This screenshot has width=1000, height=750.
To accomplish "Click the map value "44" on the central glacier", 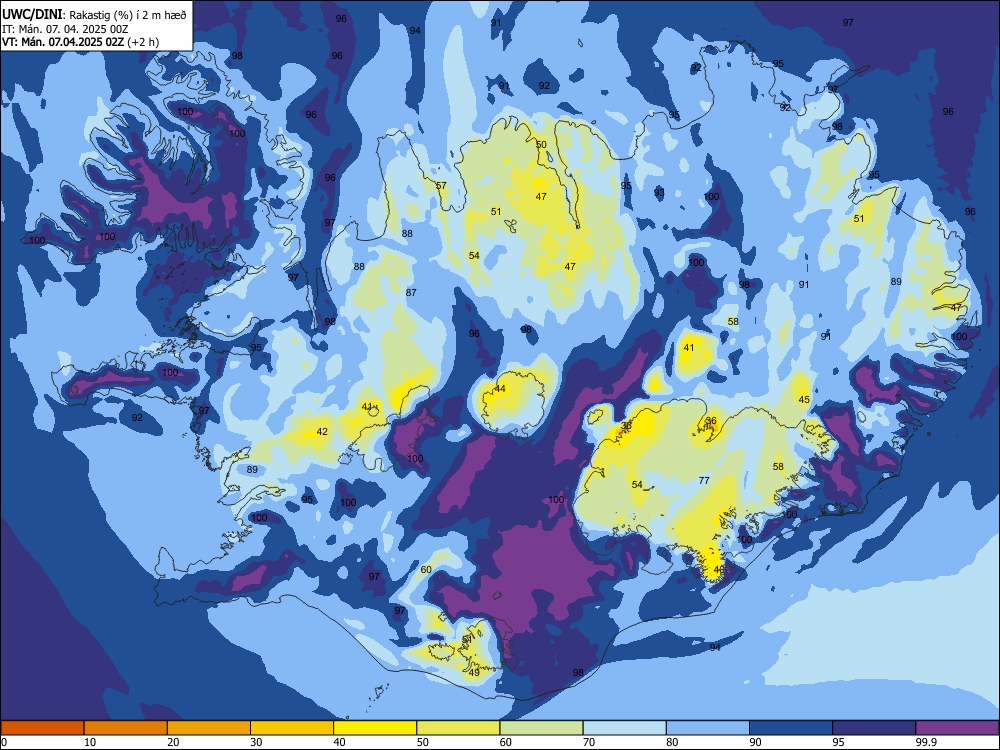I will point(500,388).
